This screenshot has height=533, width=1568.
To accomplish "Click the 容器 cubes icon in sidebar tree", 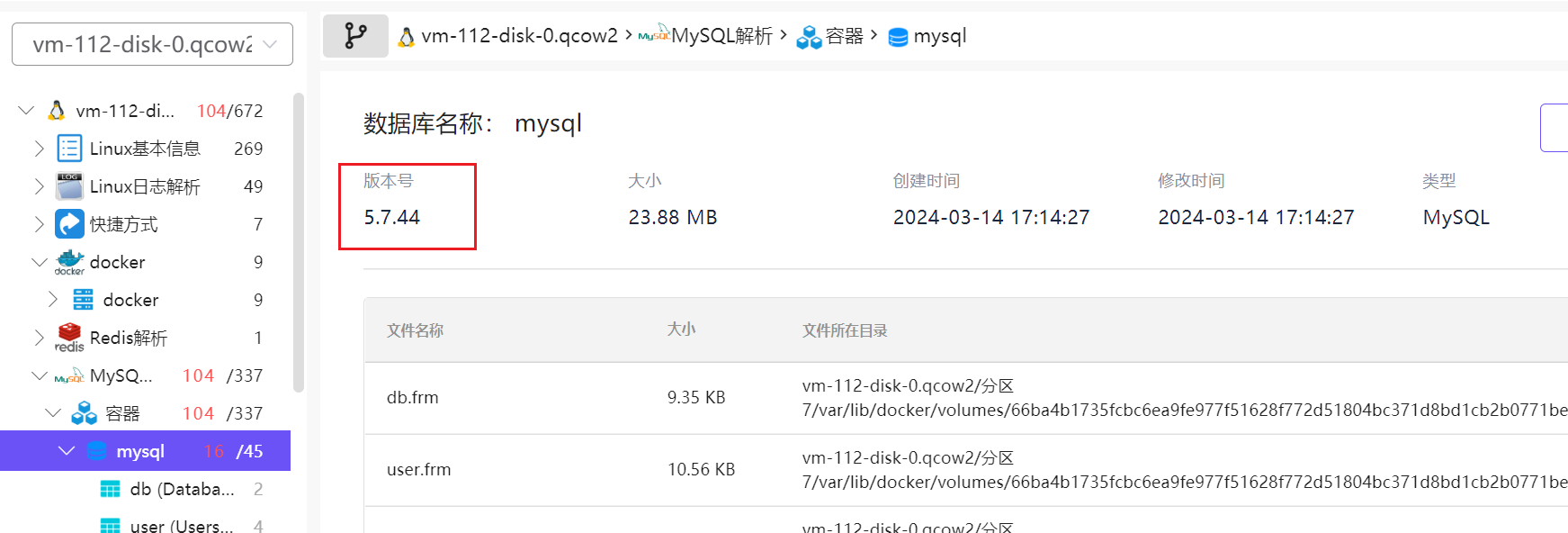I will [84, 413].
